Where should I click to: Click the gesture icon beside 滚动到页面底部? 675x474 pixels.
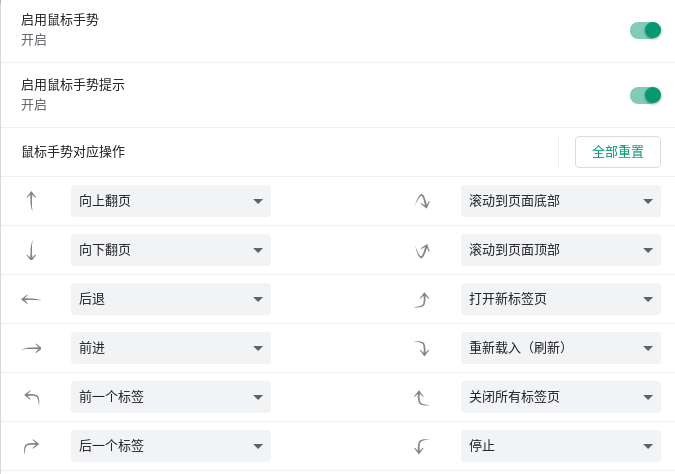pyautogui.click(x=422, y=201)
